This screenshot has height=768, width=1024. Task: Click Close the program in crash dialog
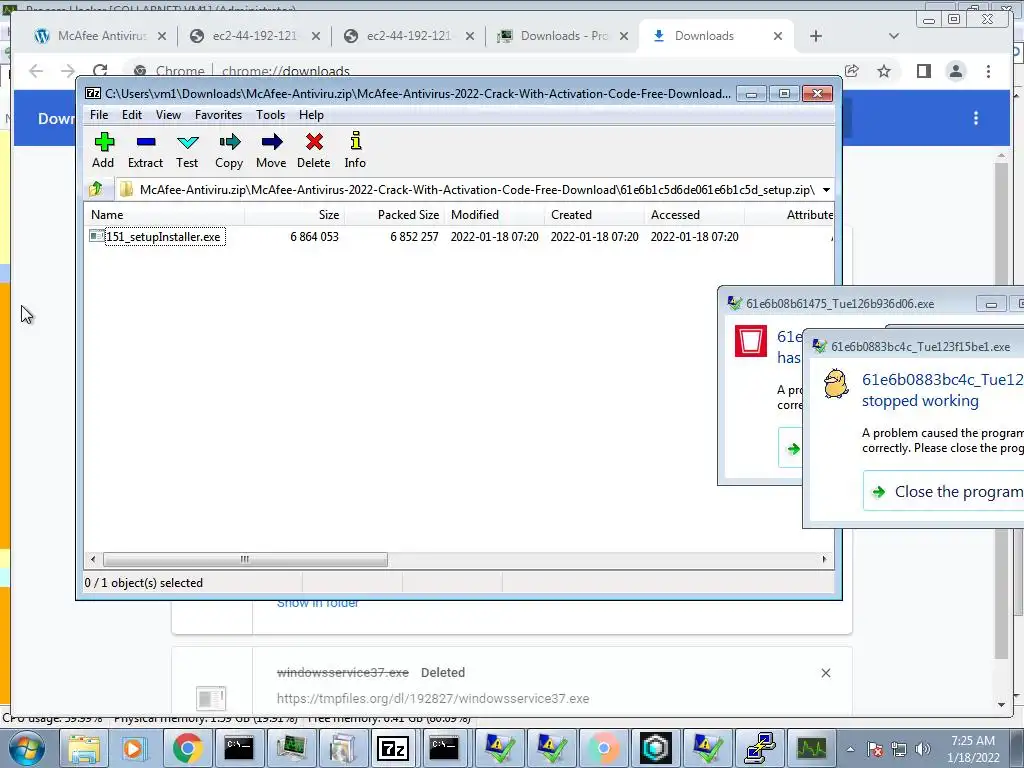point(944,492)
